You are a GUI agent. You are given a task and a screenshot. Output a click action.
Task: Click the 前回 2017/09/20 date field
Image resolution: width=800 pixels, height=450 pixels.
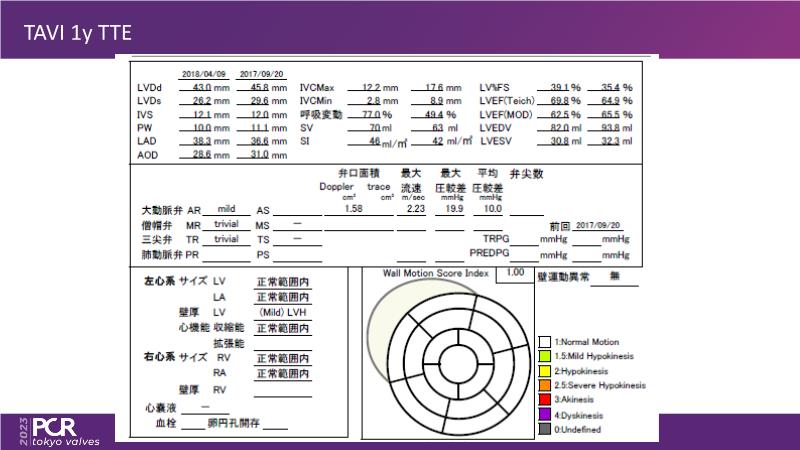(598, 226)
